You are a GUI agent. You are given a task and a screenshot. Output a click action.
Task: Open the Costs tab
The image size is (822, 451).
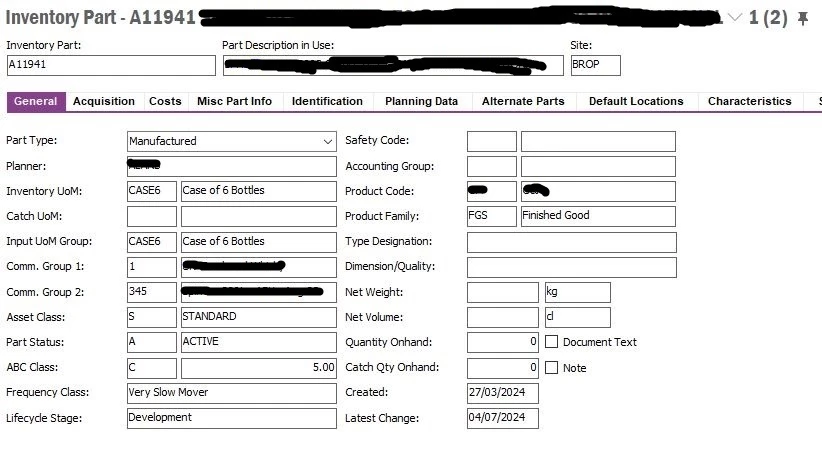pos(165,101)
